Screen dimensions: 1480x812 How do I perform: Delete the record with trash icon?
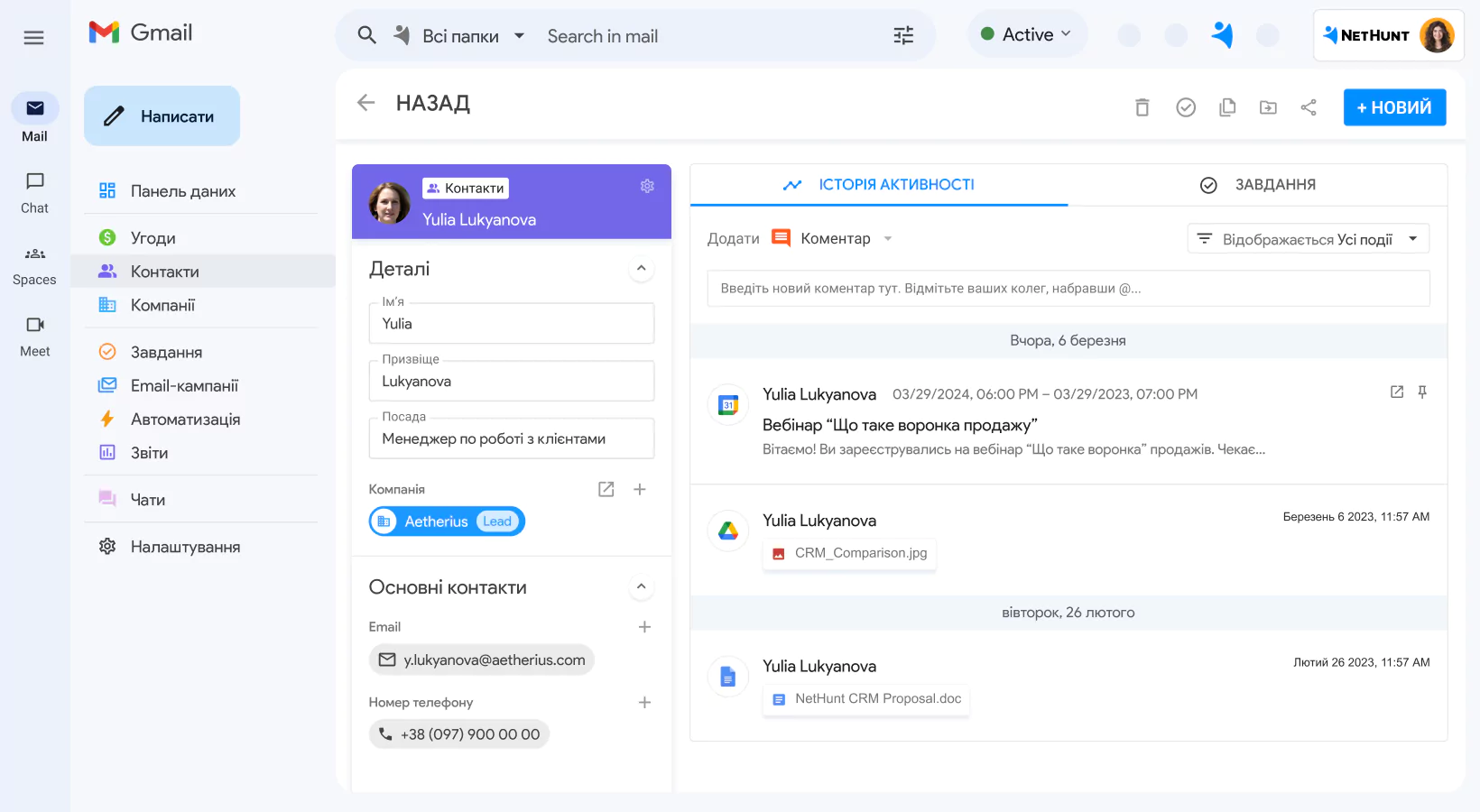pyautogui.click(x=1142, y=107)
